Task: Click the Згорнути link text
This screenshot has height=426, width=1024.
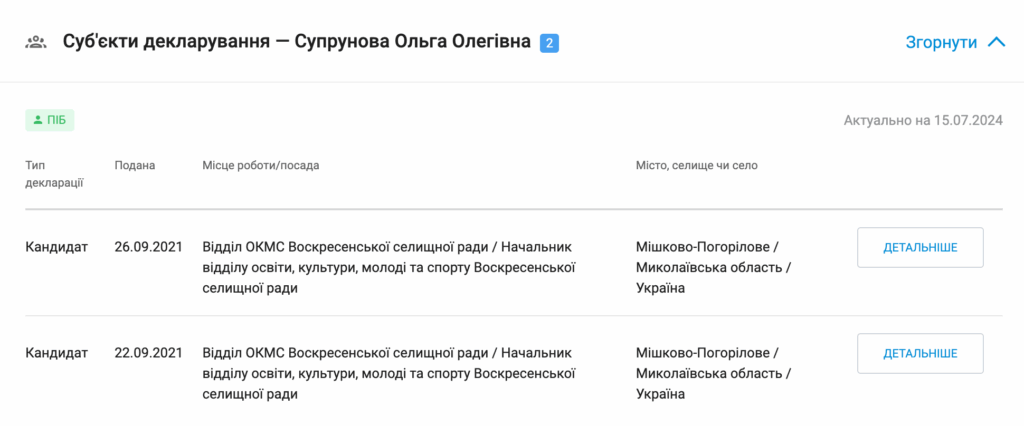Action: pyautogui.click(x=941, y=43)
